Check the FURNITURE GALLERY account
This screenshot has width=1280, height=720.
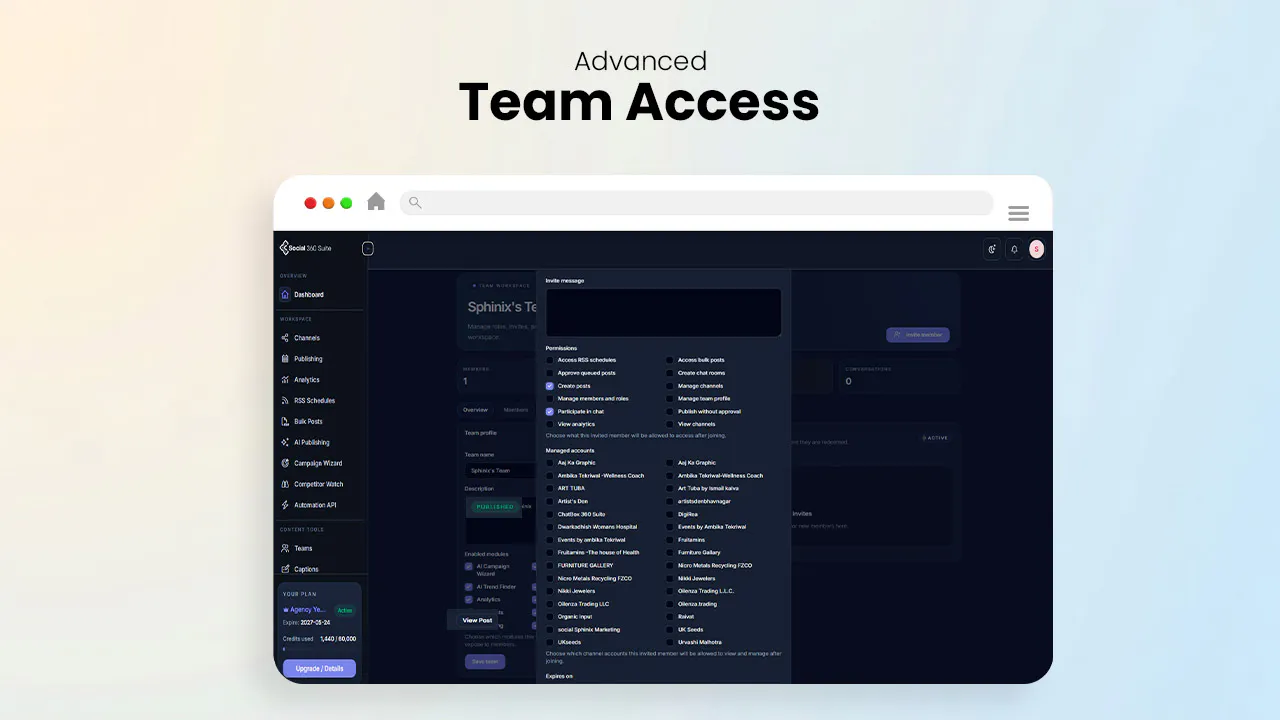click(x=550, y=565)
